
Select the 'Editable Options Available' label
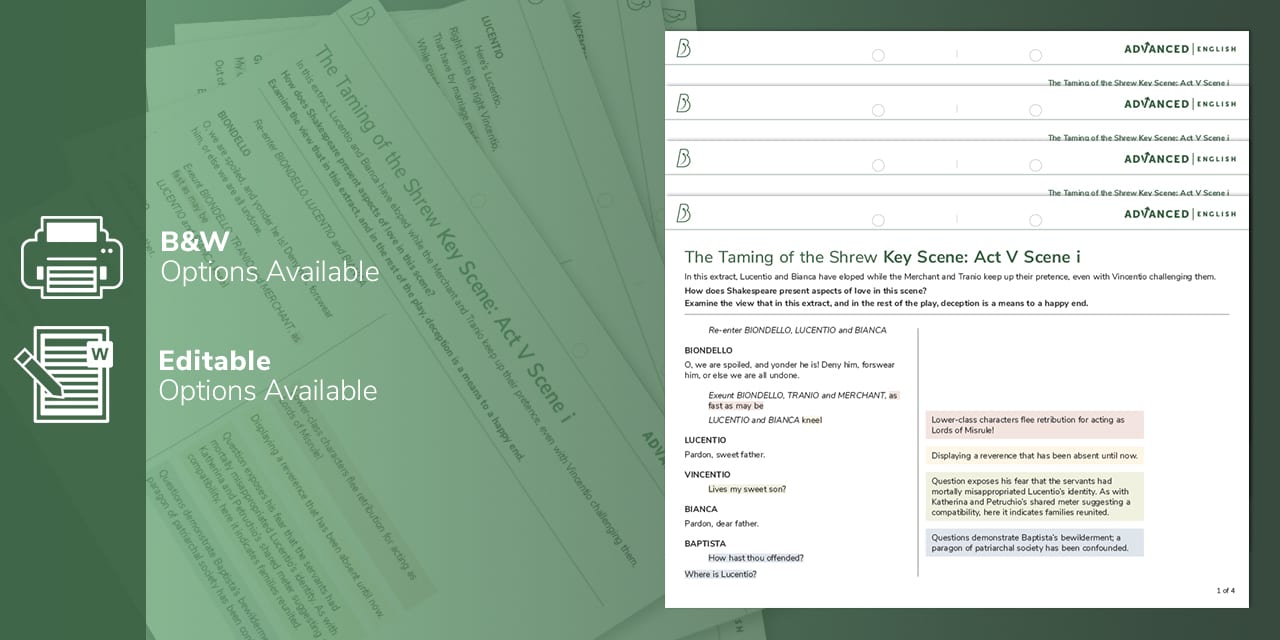(x=267, y=375)
